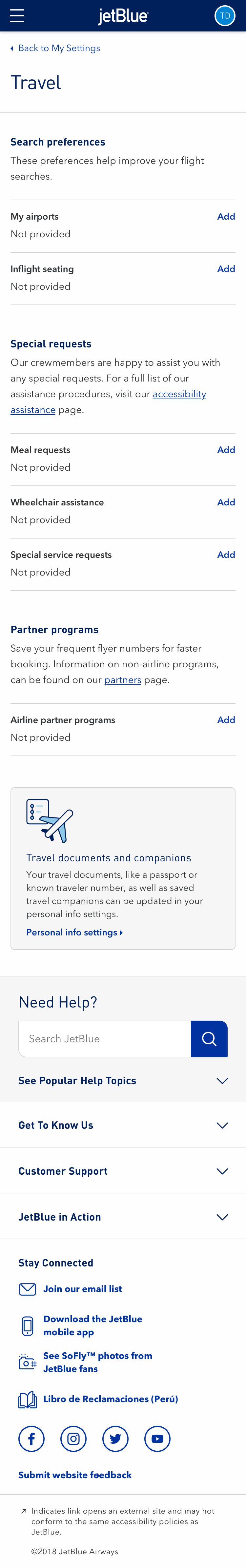This screenshot has height=1568, width=246.
Task: Click the envelope icon beside Join our email list
Action: click(x=27, y=1289)
